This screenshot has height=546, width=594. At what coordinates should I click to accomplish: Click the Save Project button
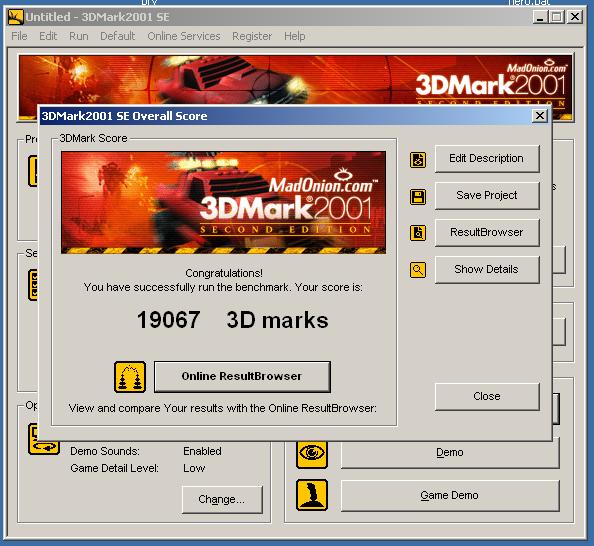tap(487, 196)
